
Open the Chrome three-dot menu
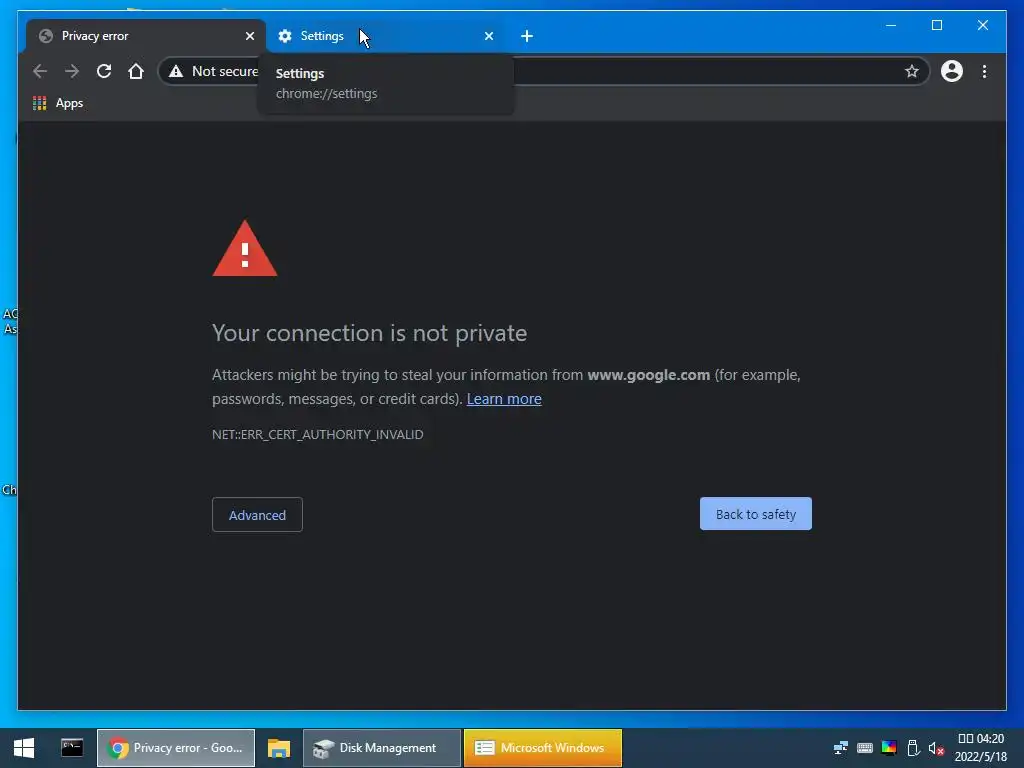(984, 71)
